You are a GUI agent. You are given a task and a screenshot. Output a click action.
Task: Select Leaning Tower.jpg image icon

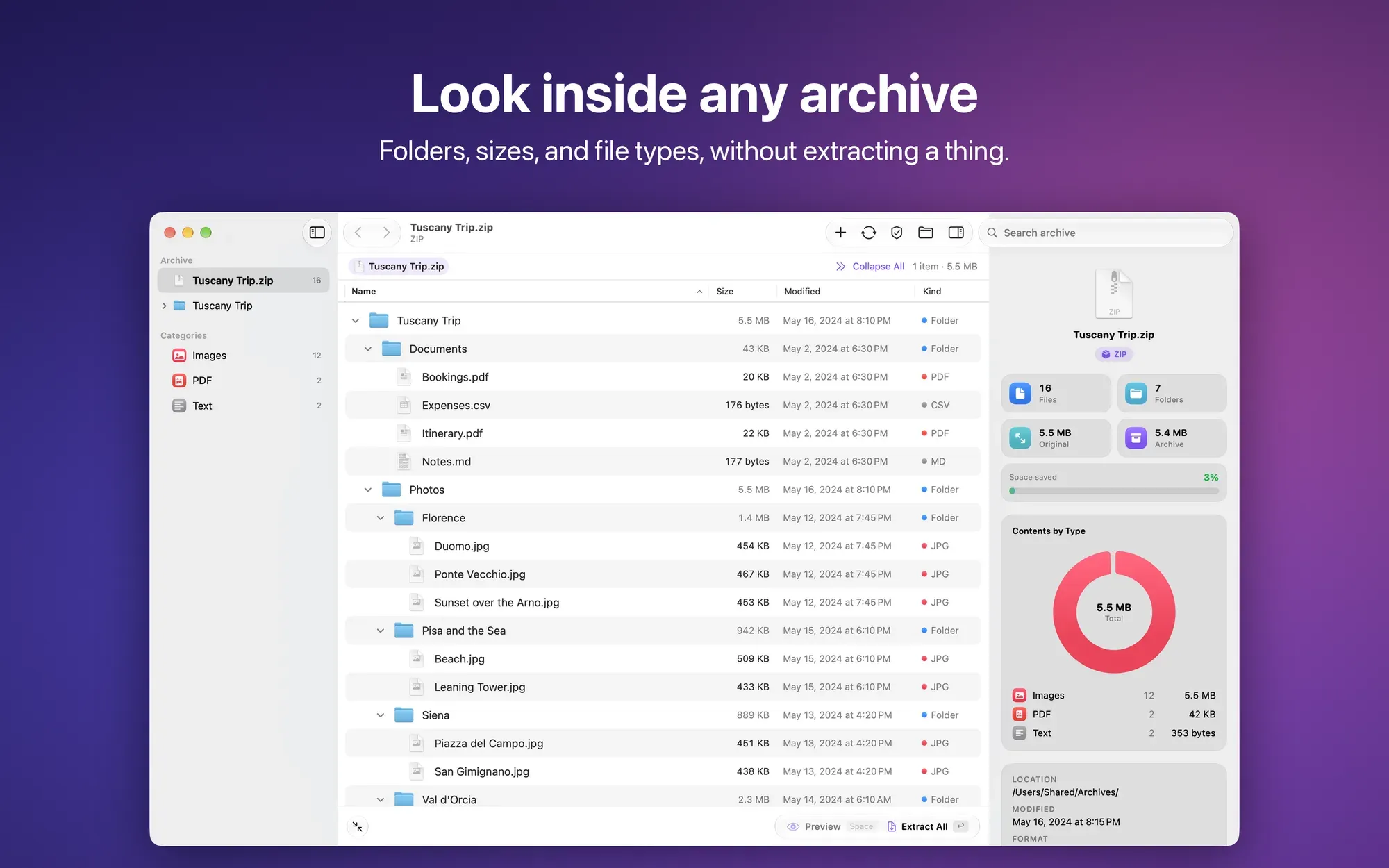(x=417, y=687)
